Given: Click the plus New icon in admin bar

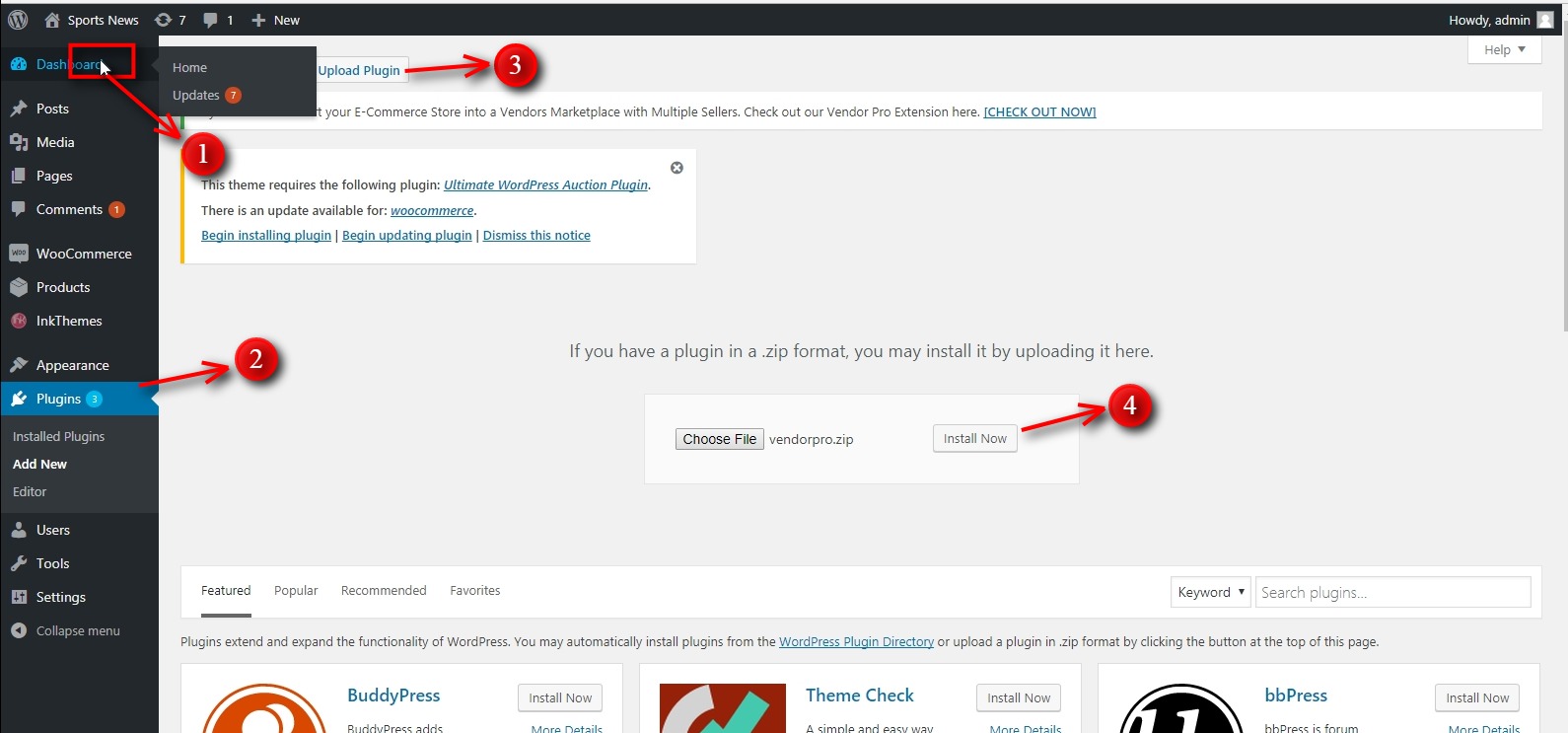Looking at the screenshot, I should point(258,20).
